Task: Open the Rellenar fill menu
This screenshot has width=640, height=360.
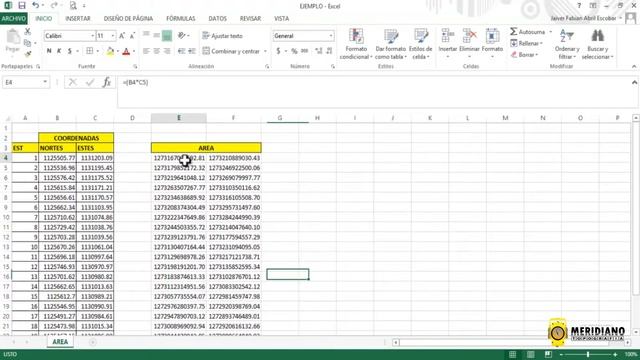Action: 527,43
